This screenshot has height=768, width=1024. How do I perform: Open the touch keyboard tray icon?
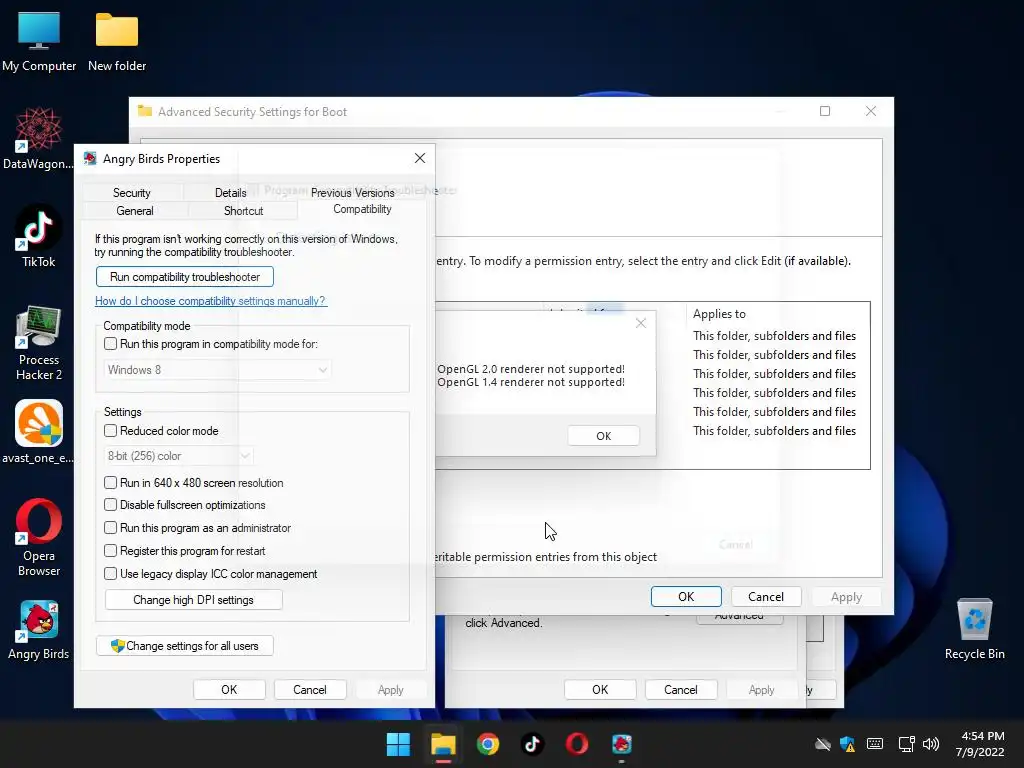pos(875,744)
